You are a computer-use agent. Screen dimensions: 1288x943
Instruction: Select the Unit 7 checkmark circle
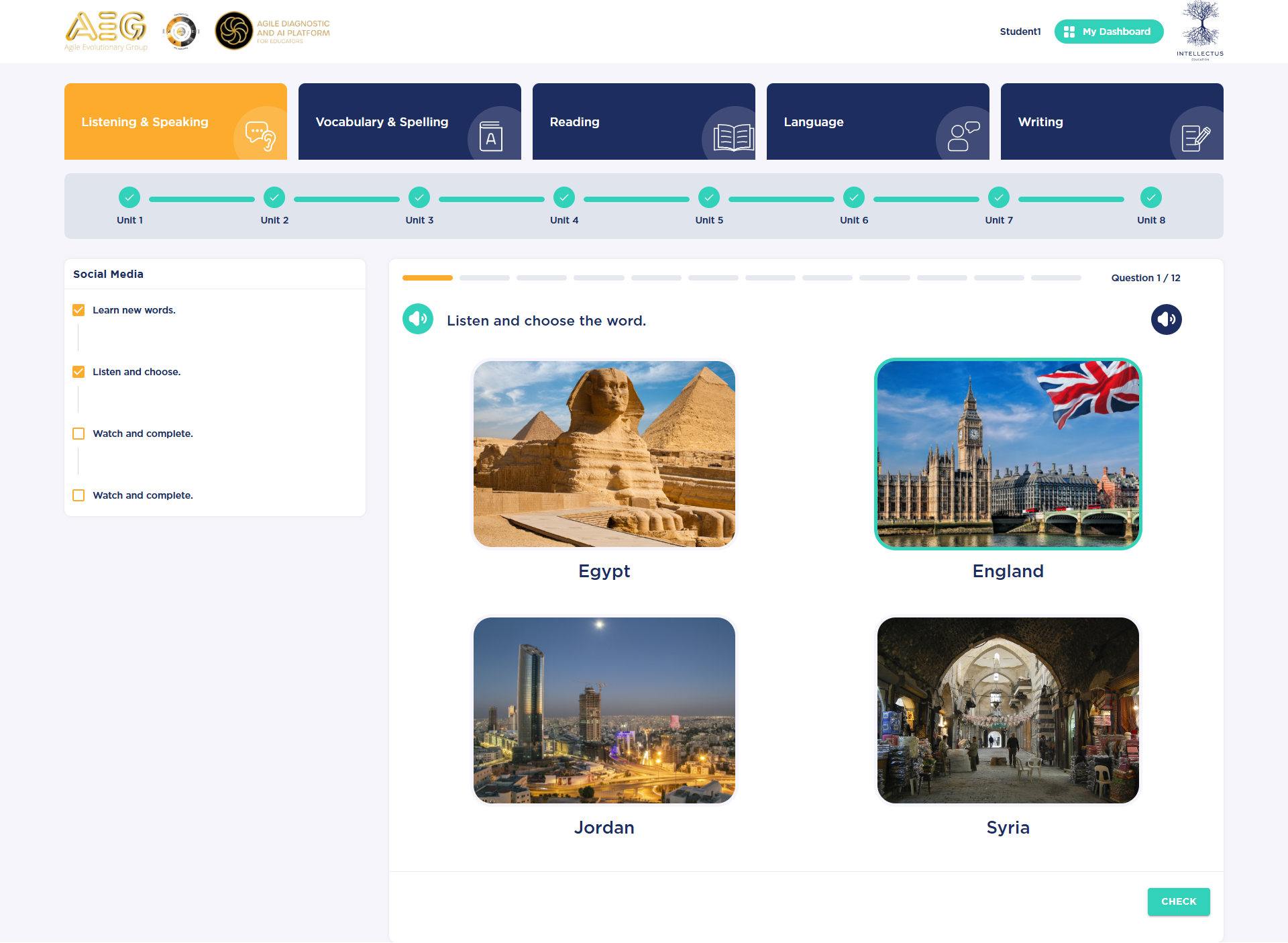coord(999,197)
